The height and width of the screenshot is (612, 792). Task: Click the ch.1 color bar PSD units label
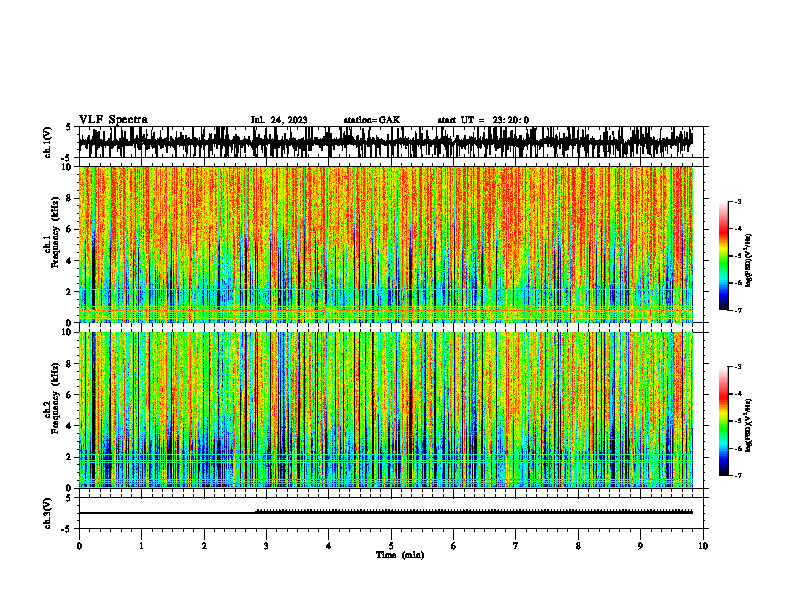[x=748, y=261]
